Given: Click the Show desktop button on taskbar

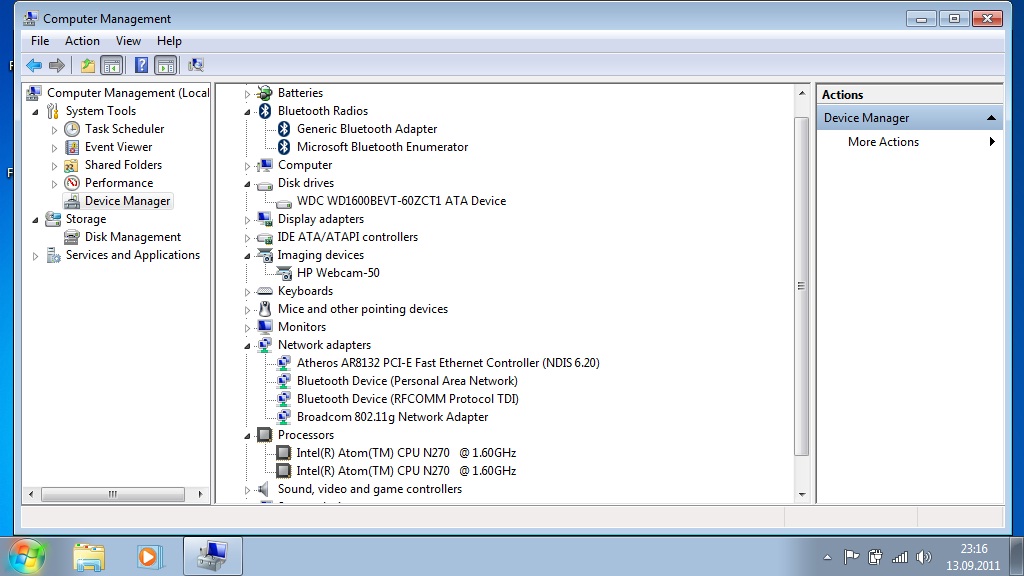Looking at the screenshot, I should coord(1017,556).
